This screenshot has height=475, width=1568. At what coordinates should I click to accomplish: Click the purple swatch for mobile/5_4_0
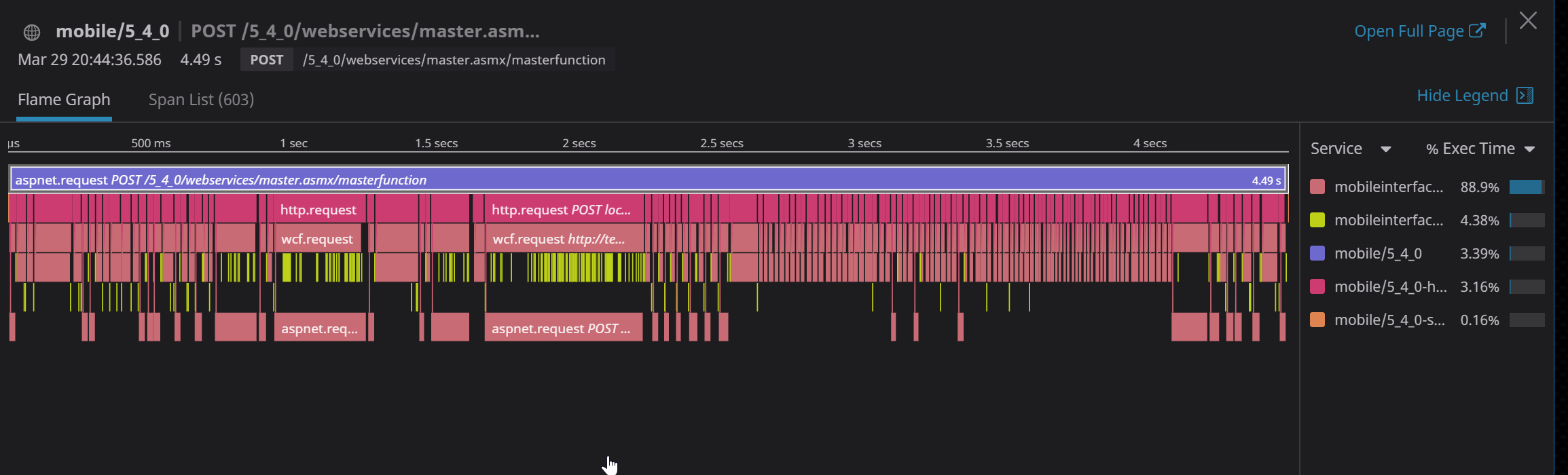coord(1317,253)
